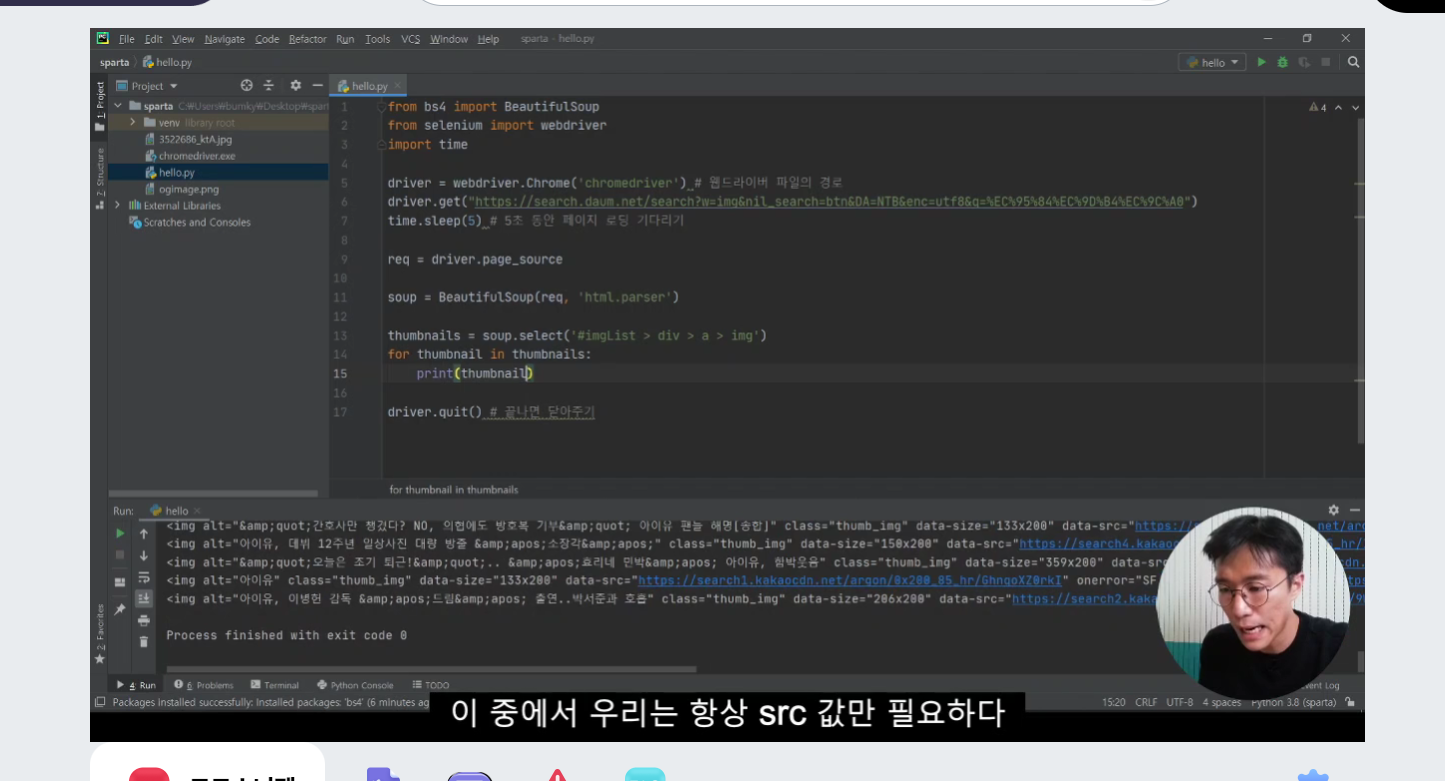Toggle the Structure sidebar tool window
The width and height of the screenshot is (1445, 781).
100,180
